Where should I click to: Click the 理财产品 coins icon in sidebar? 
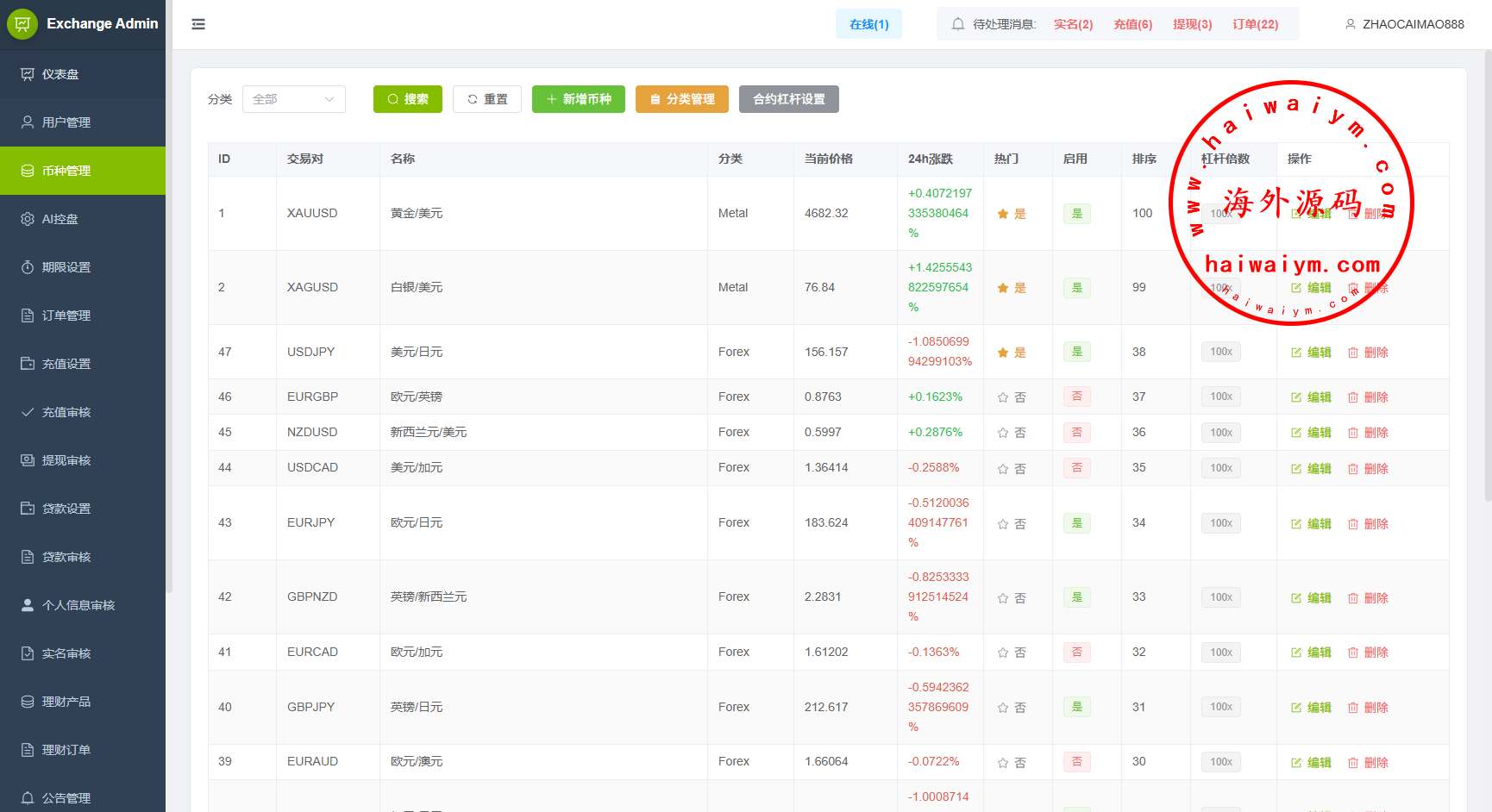tap(28, 702)
